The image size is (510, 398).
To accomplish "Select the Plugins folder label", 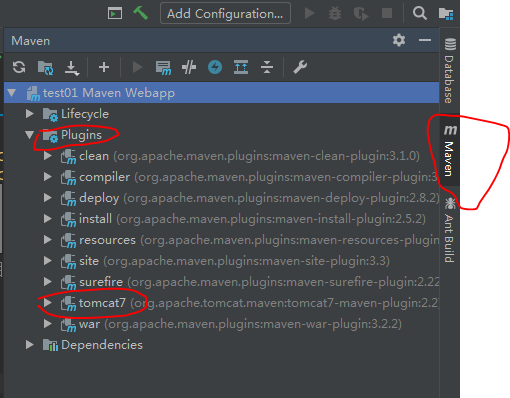I will pos(81,135).
